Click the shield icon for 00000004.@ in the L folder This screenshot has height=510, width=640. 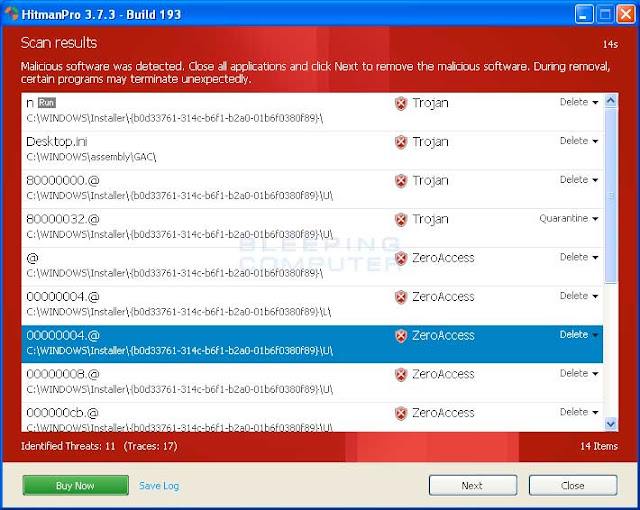tap(401, 297)
